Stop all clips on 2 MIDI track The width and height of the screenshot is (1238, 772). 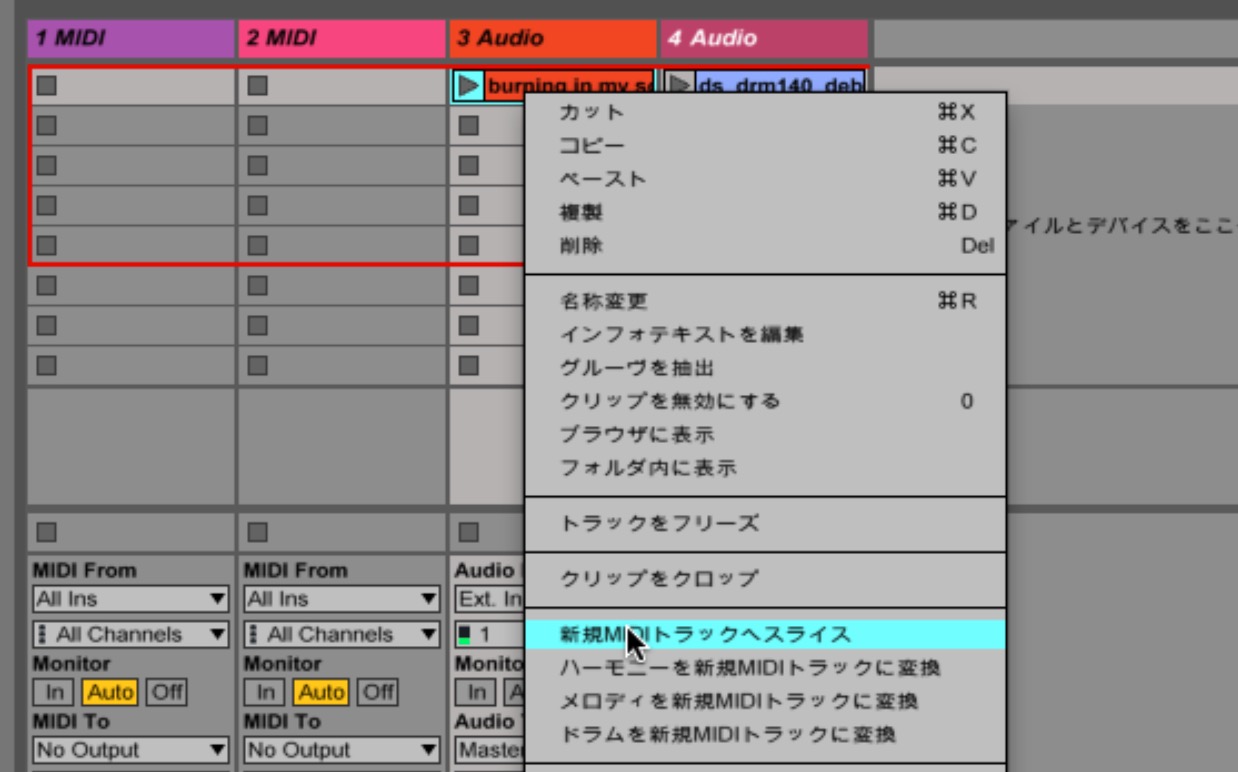(x=258, y=531)
